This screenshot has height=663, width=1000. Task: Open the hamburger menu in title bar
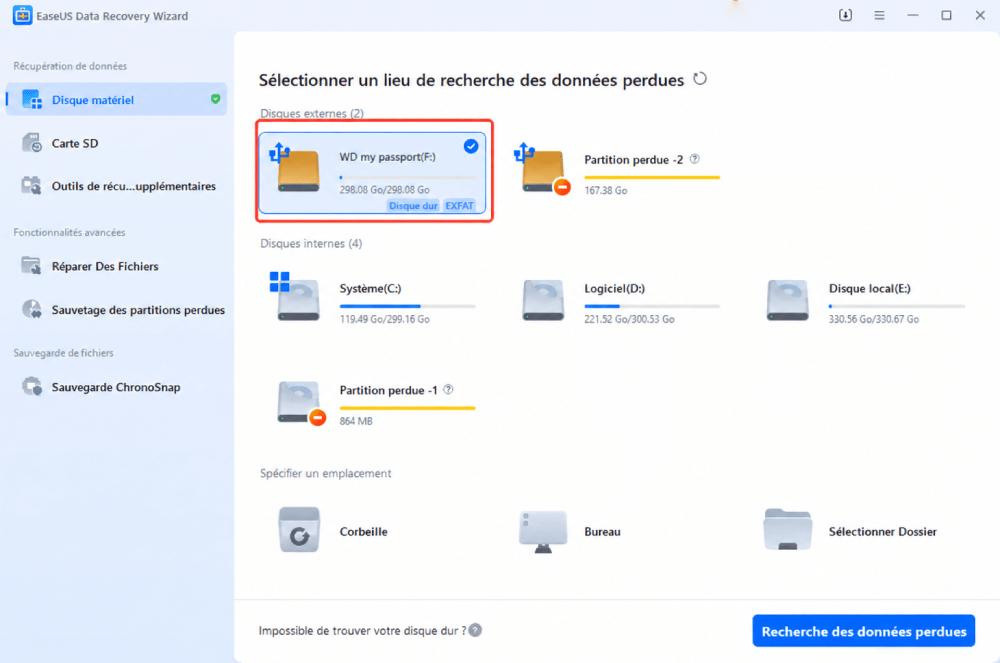coord(879,15)
